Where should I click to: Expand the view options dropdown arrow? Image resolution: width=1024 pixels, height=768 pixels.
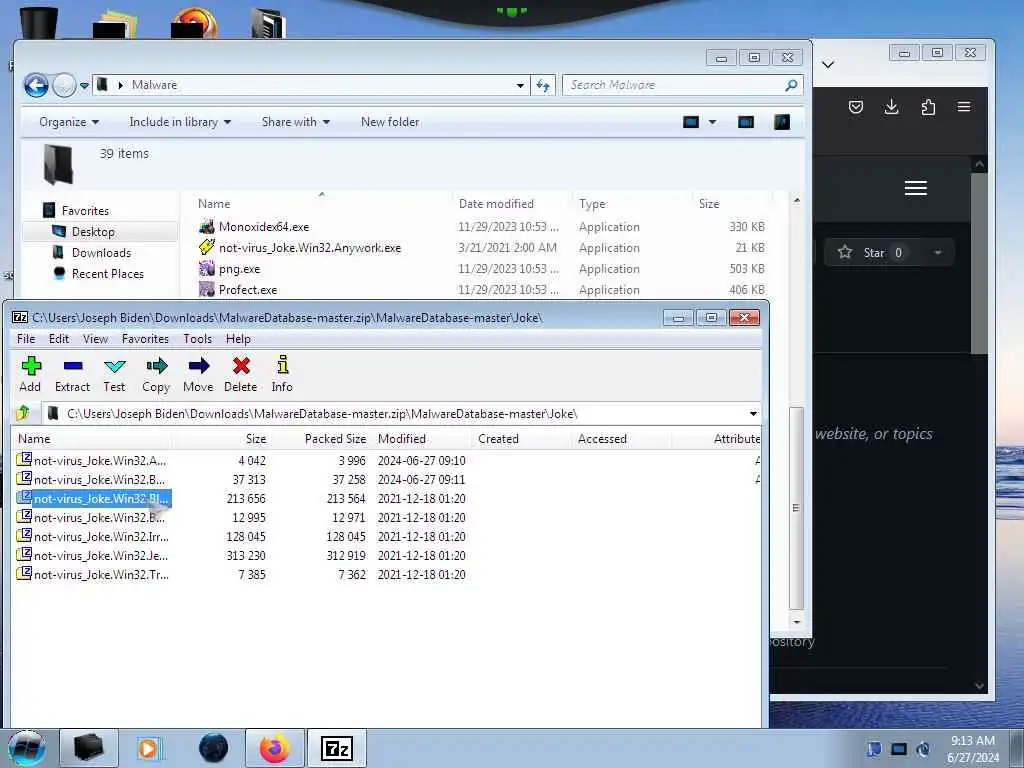[712, 122]
